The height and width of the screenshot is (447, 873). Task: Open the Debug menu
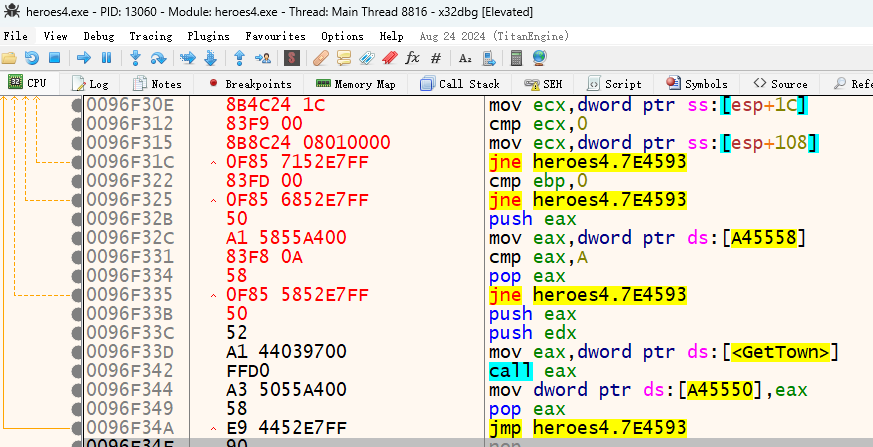pos(99,36)
